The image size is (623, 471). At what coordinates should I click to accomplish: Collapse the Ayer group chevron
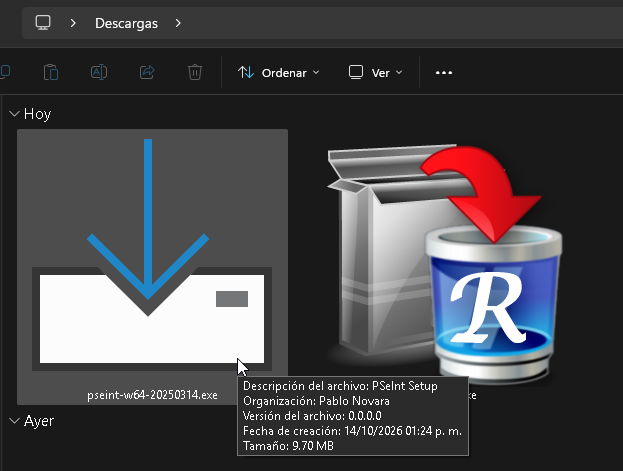pyautogui.click(x=14, y=421)
